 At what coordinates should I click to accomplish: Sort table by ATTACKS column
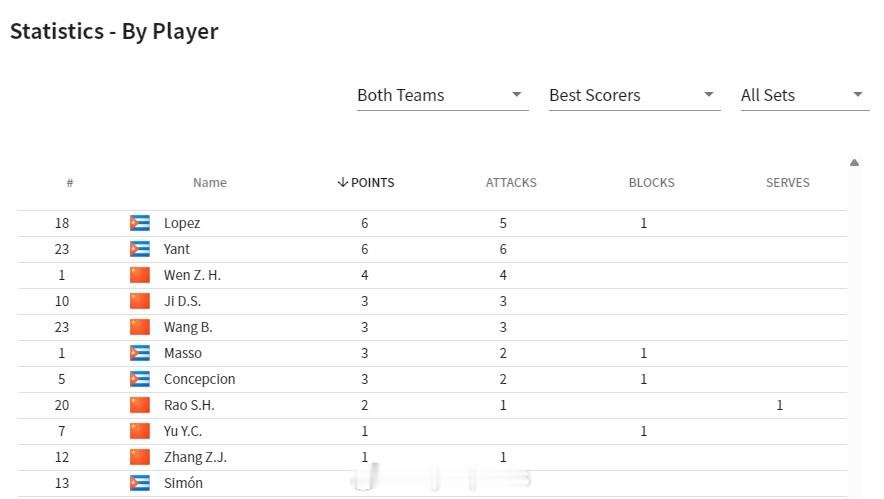point(511,183)
